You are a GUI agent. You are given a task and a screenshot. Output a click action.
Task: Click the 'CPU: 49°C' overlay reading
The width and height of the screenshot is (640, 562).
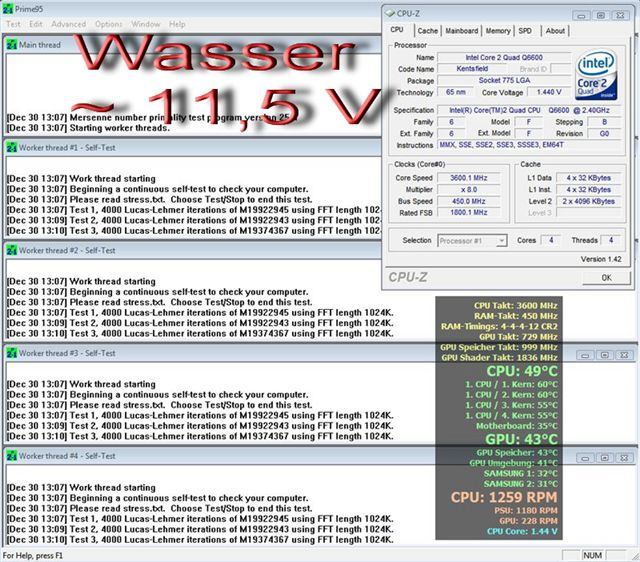click(x=522, y=371)
